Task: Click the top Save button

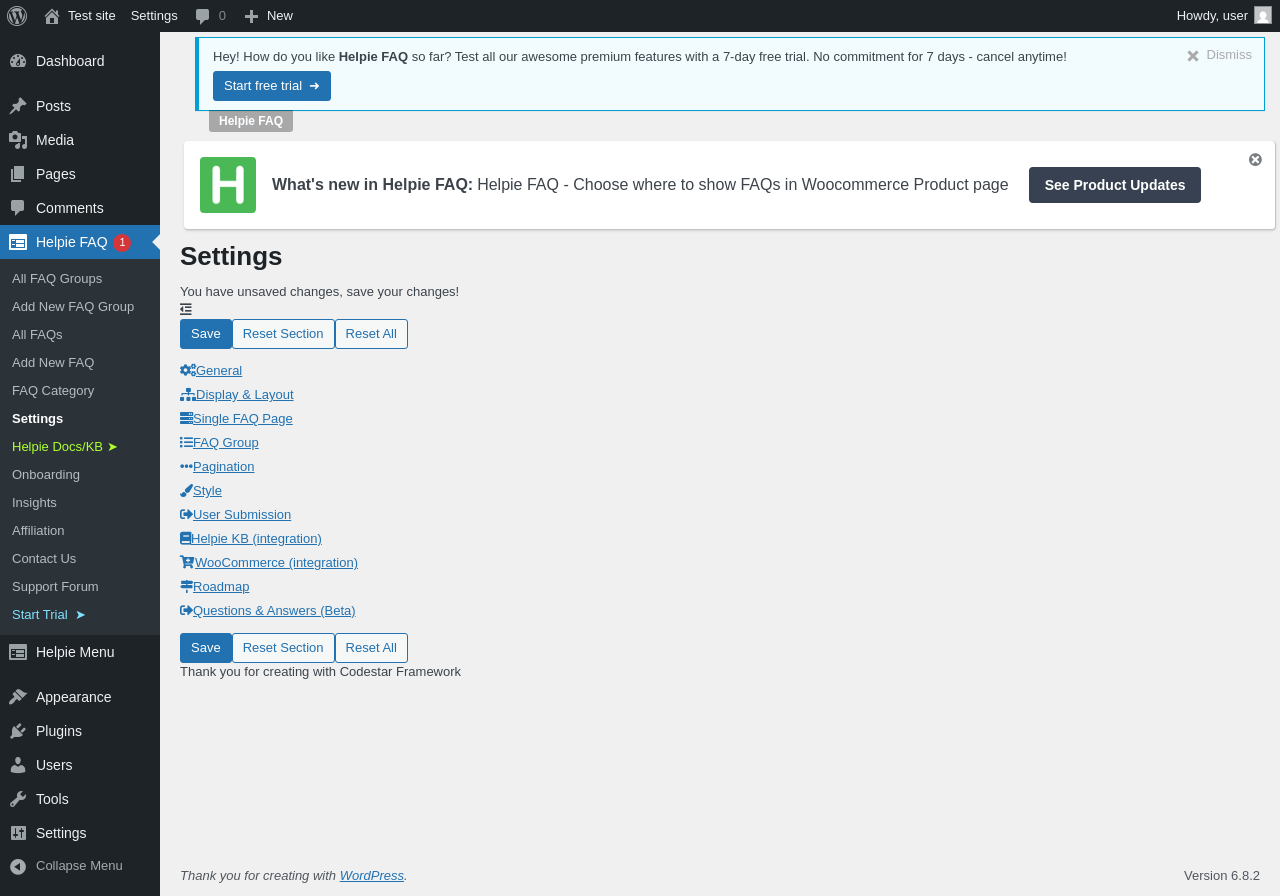Action: pos(206,334)
